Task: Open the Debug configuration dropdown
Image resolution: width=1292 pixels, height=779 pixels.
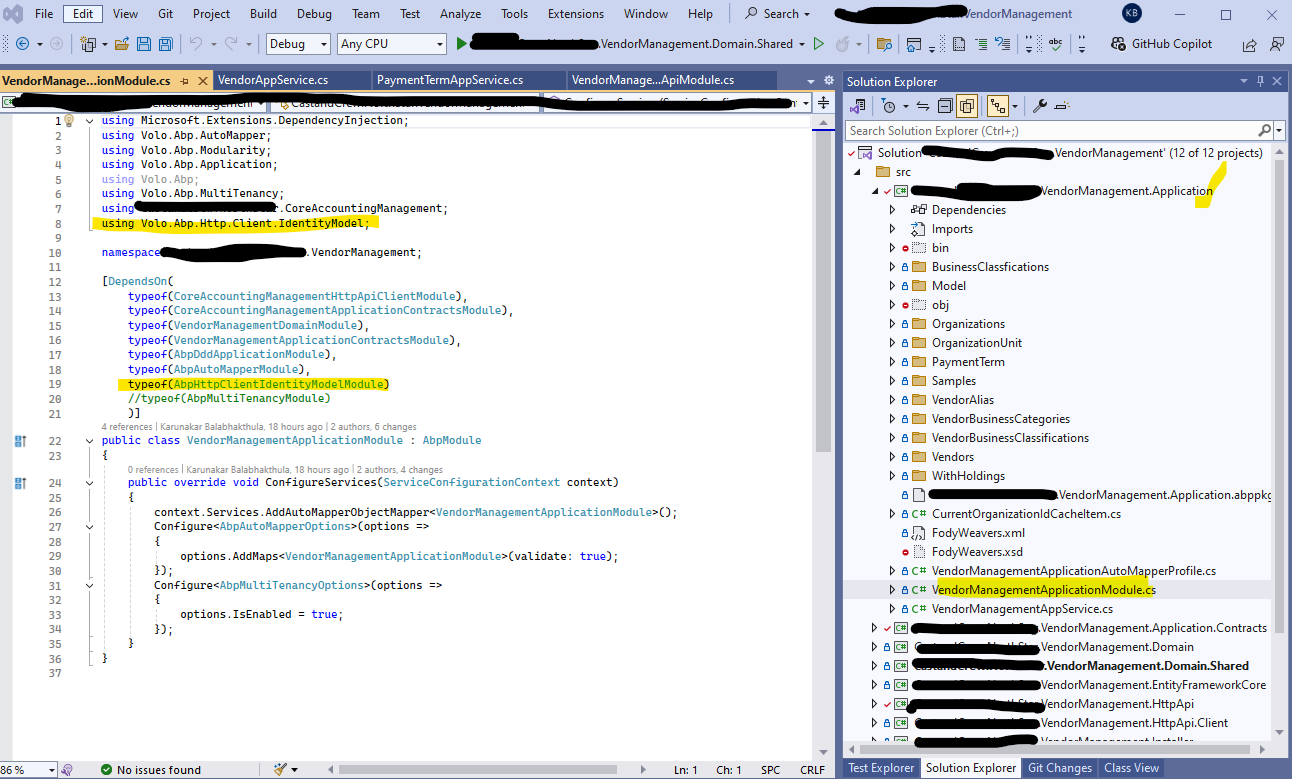Action: pyautogui.click(x=298, y=44)
